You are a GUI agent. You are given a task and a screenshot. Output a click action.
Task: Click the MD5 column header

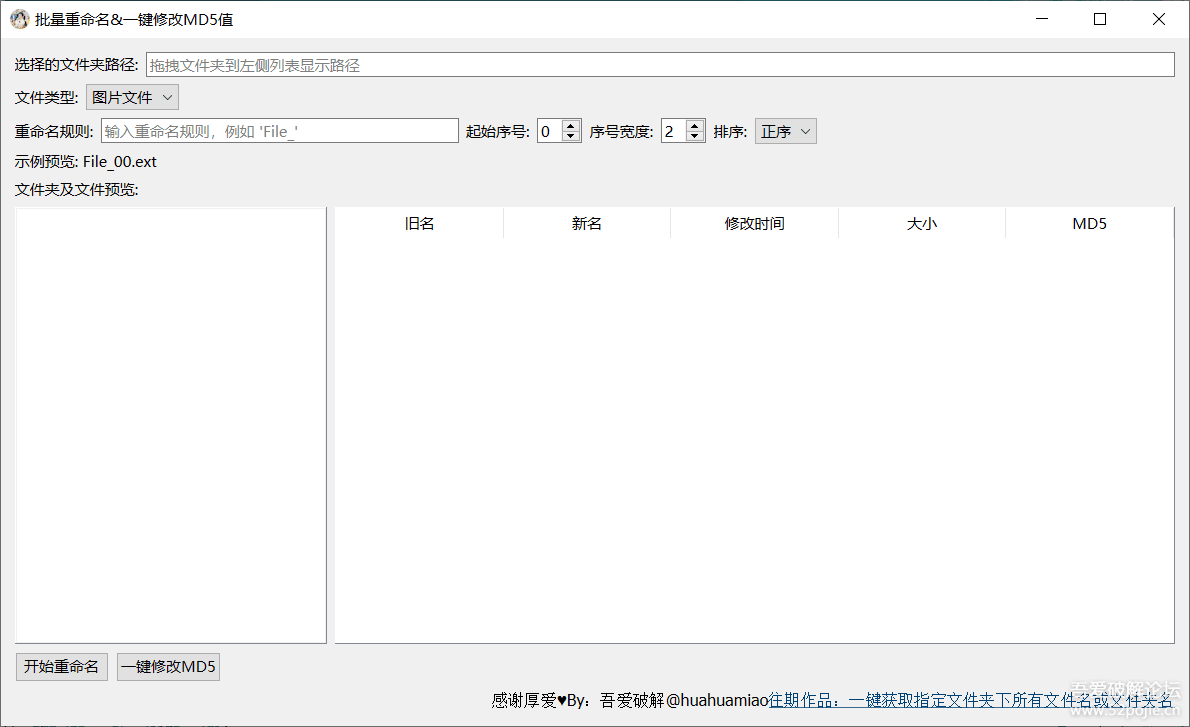click(x=1089, y=224)
